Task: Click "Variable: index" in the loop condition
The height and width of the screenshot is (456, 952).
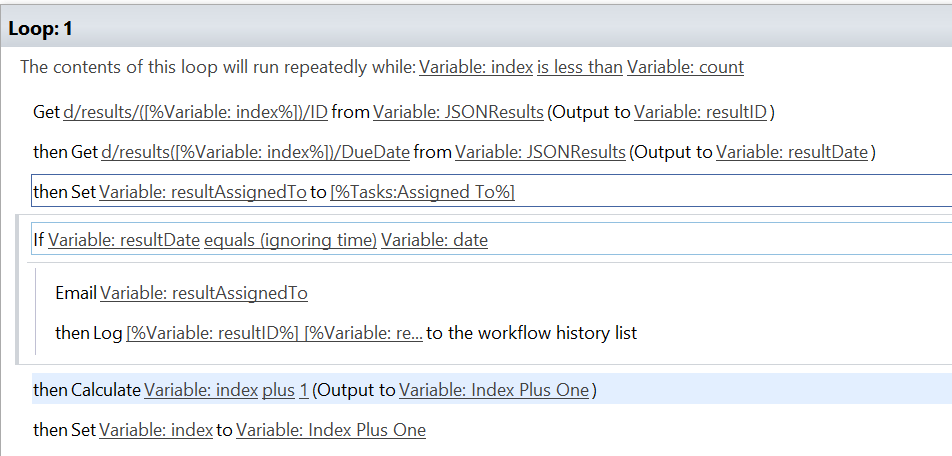Action: coord(475,68)
